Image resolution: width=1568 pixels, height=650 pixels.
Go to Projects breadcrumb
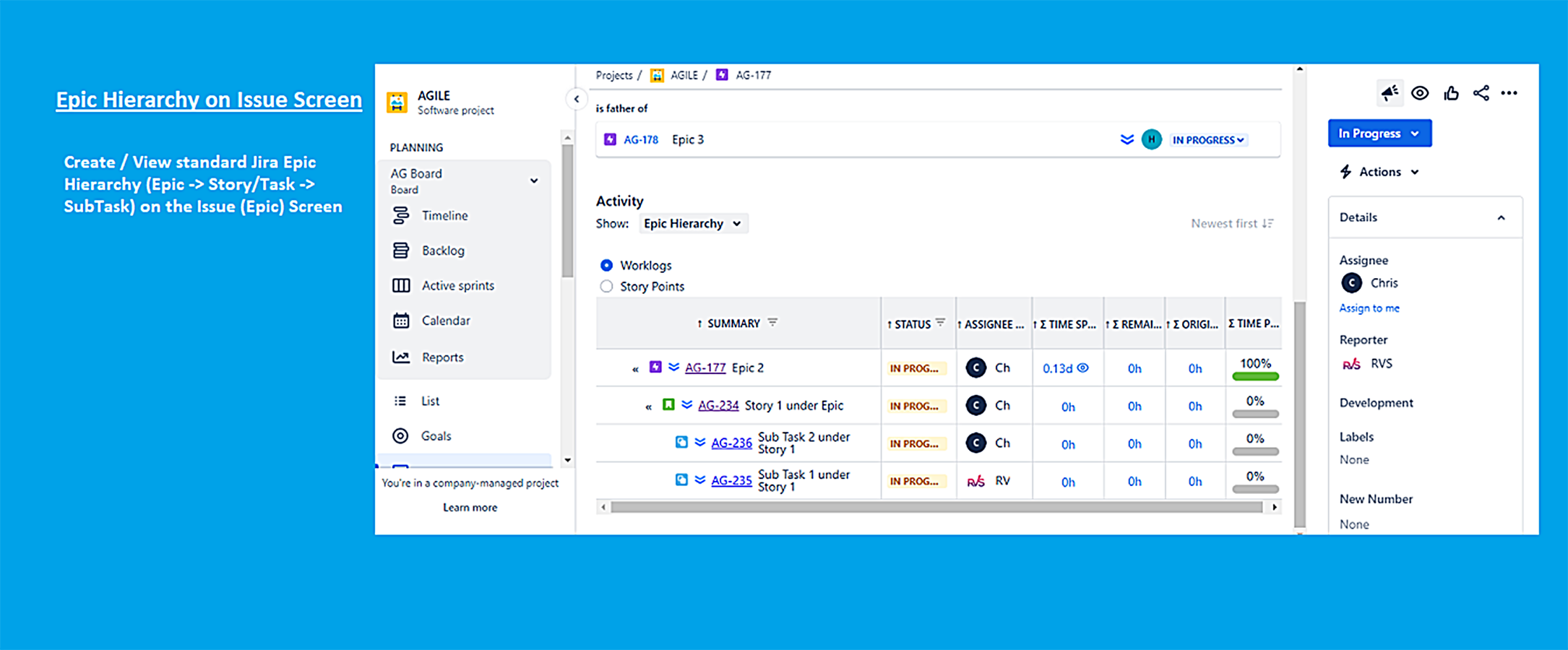tap(613, 75)
